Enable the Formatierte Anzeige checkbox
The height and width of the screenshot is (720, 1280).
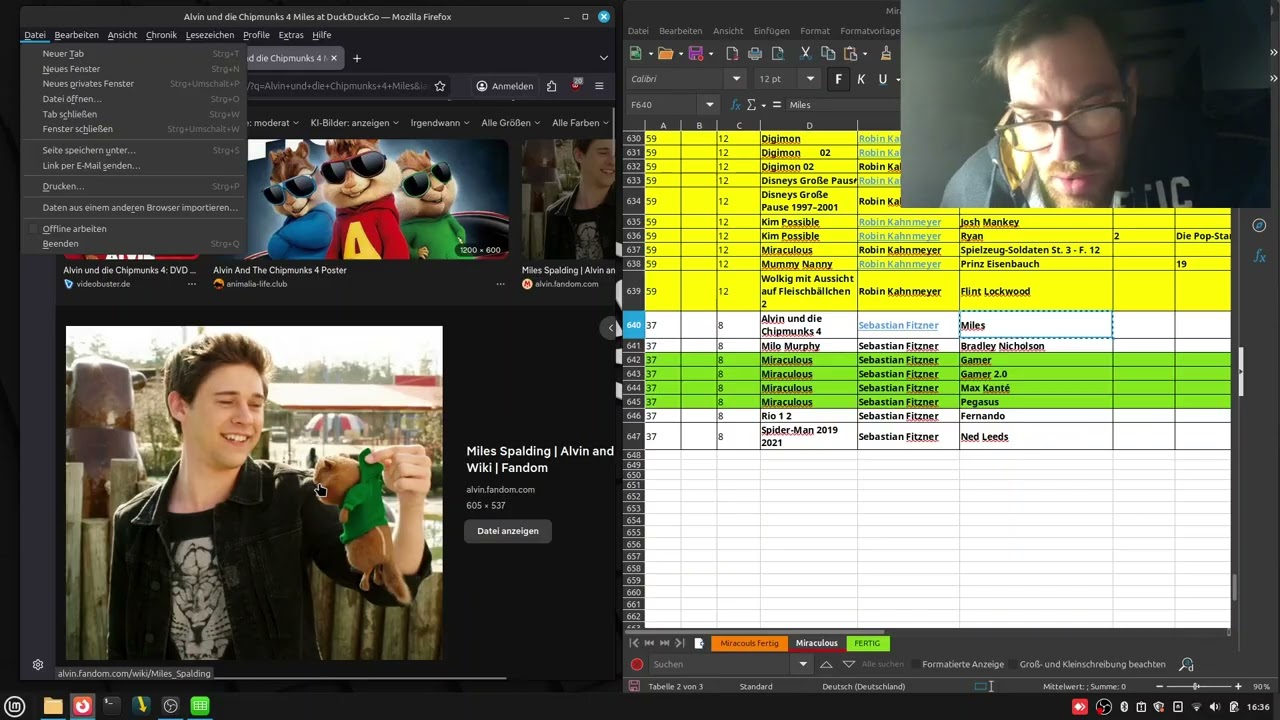pyautogui.click(x=916, y=664)
